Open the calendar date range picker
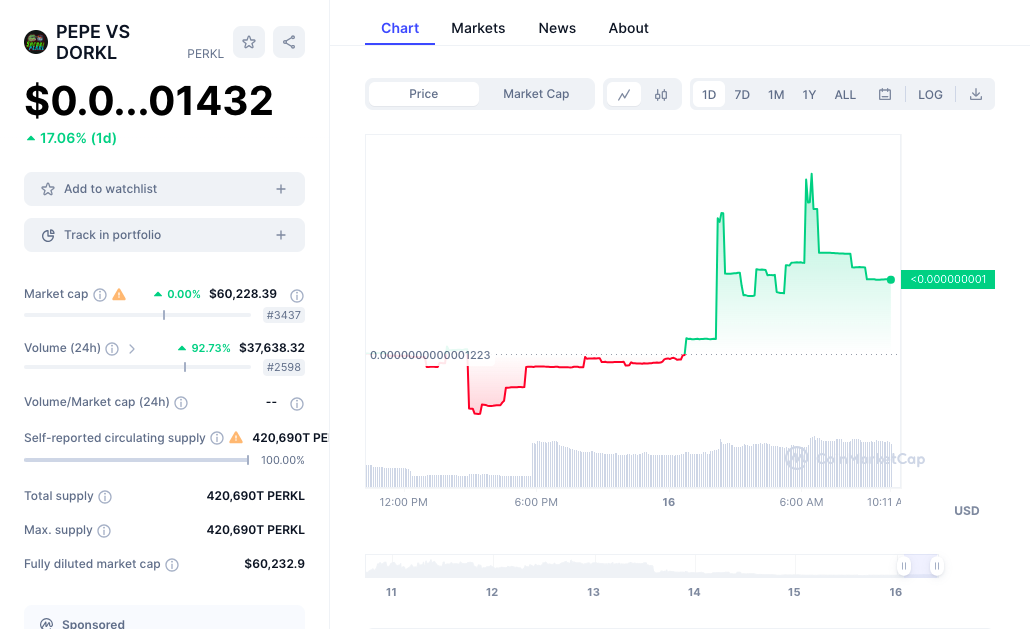The height and width of the screenshot is (629, 1030). pyautogui.click(x=885, y=95)
